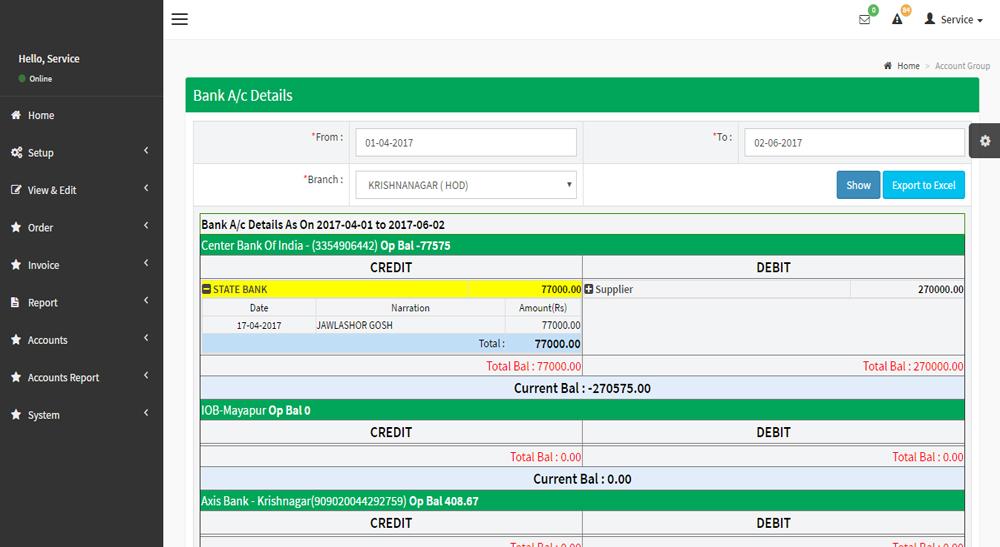Open the Service user dropdown
This screenshot has height=547, width=1000.
click(x=953, y=19)
